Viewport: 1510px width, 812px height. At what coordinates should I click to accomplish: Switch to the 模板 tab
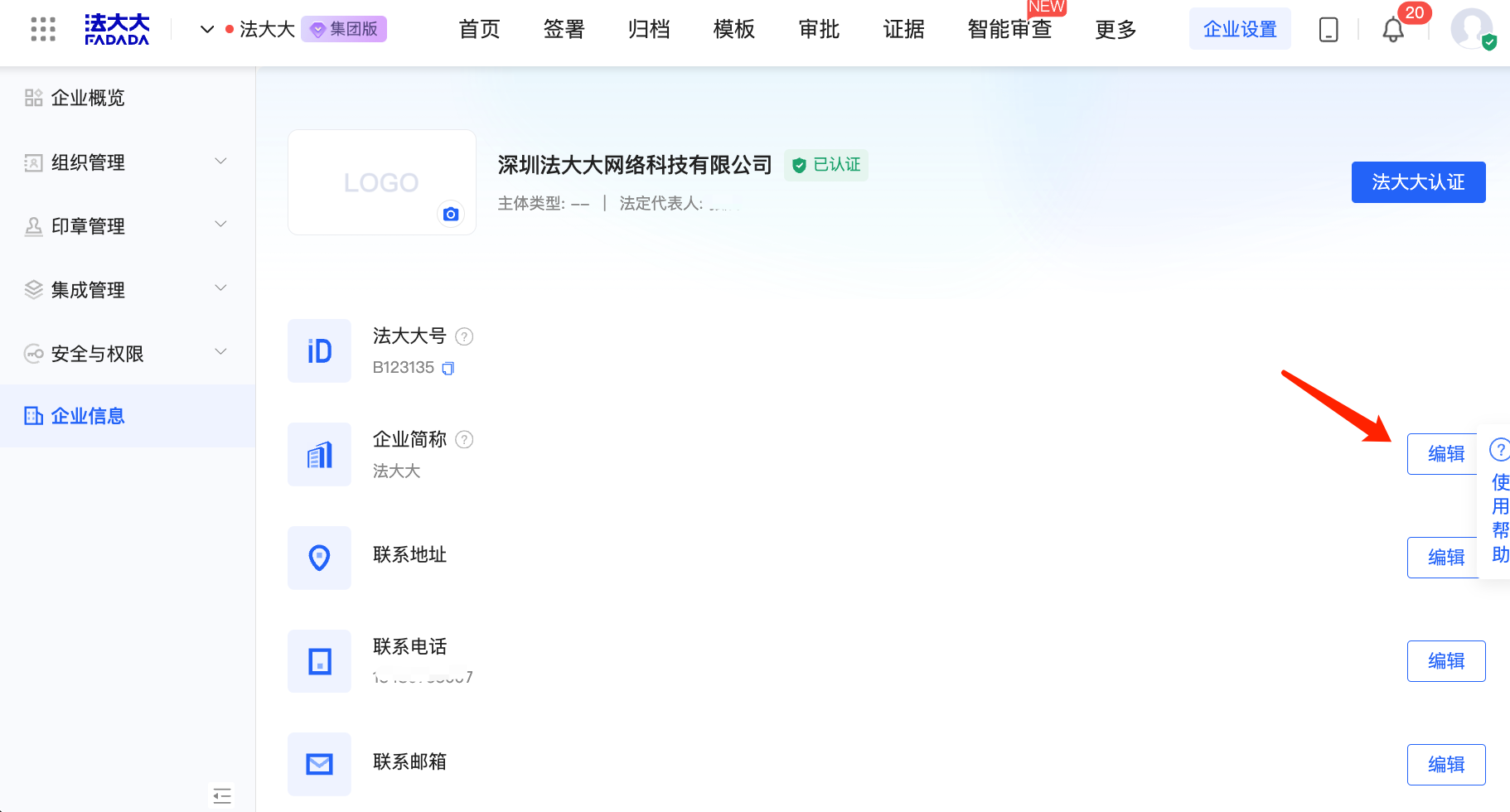pos(734,30)
